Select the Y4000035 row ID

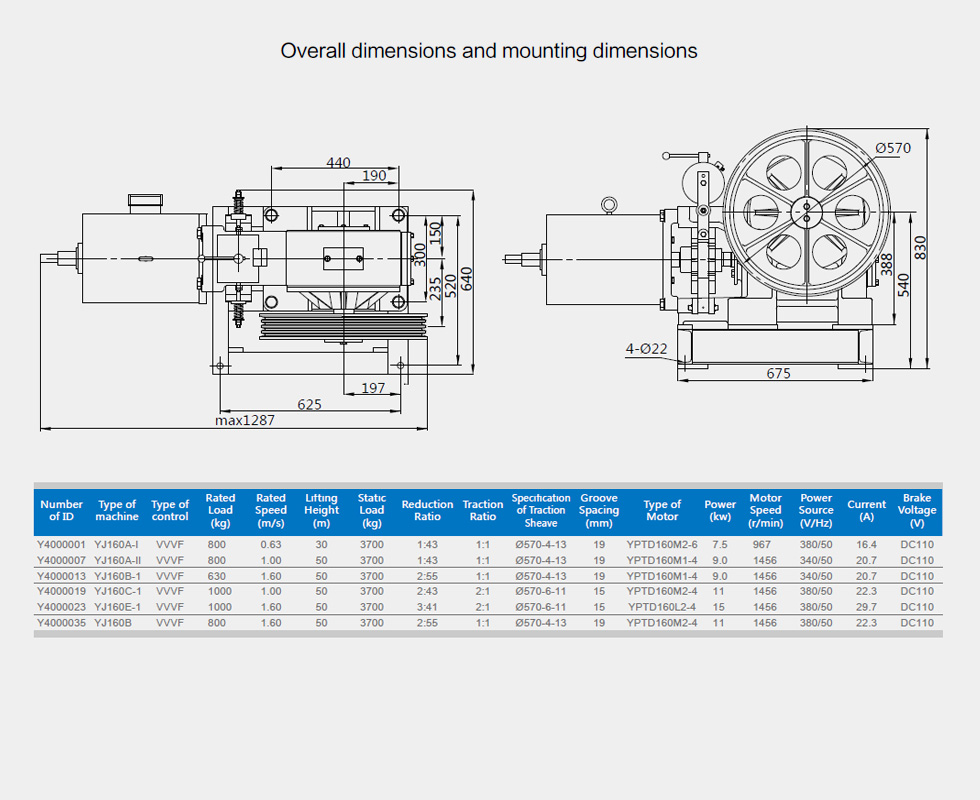tap(62, 622)
